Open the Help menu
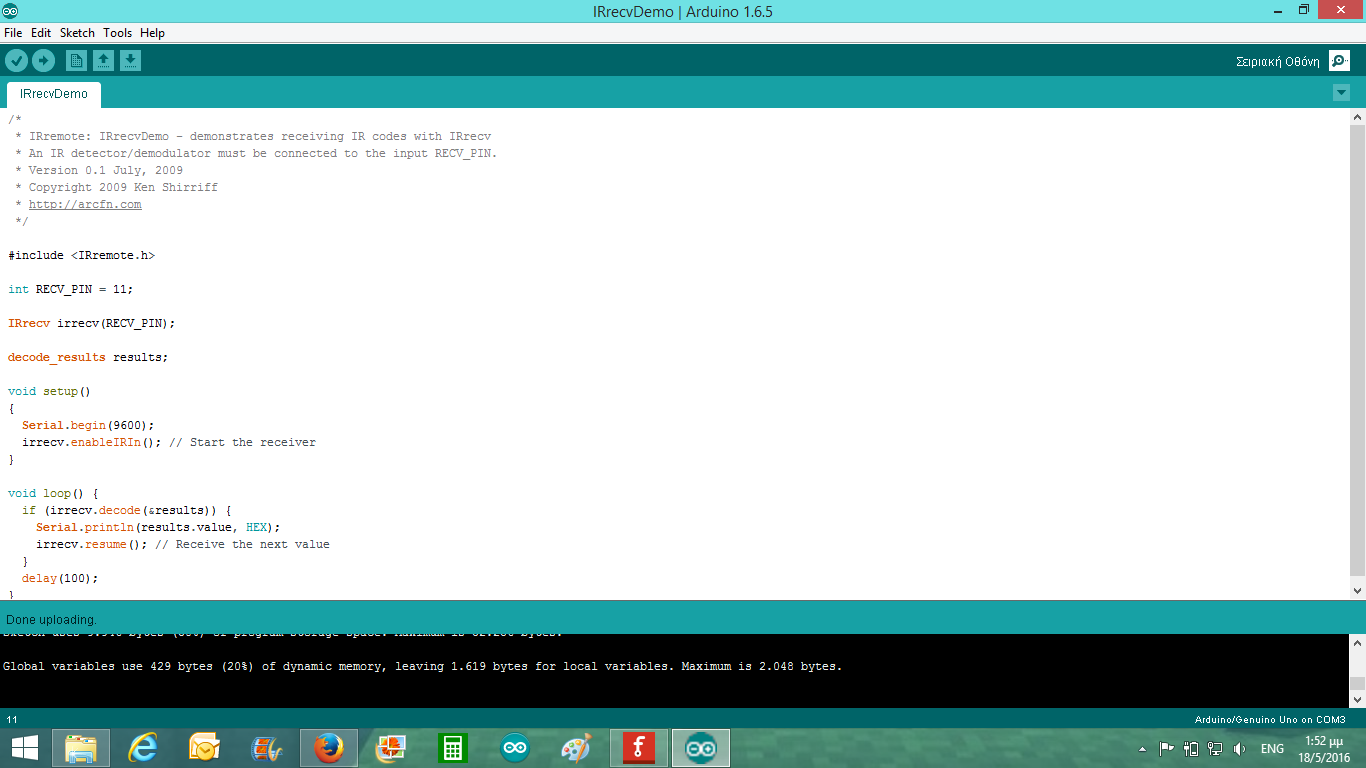 pyautogui.click(x=152, y=33)
